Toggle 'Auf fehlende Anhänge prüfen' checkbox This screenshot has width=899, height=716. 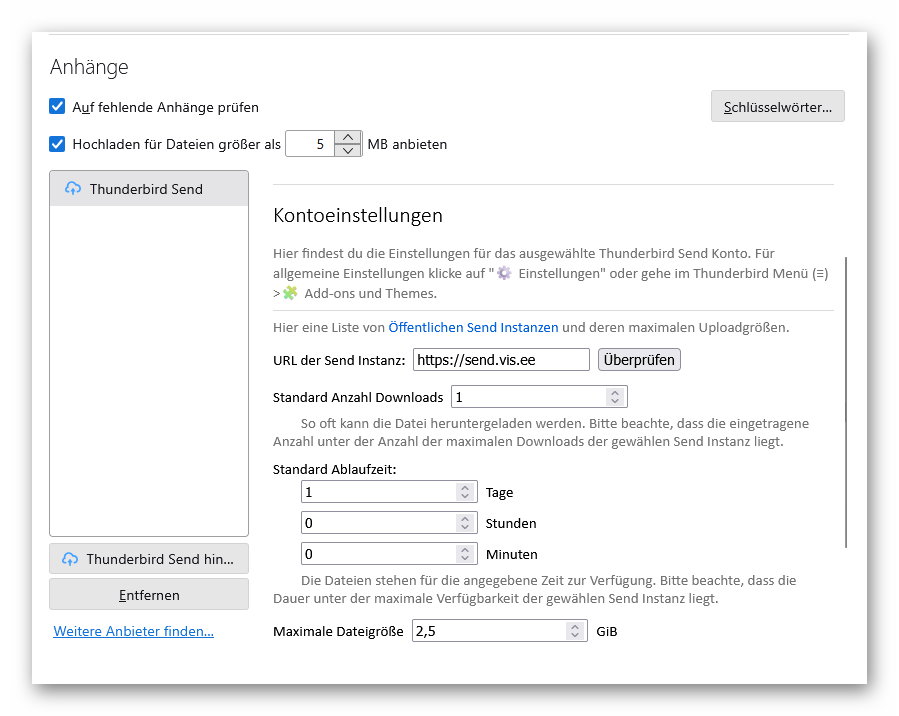57,106
